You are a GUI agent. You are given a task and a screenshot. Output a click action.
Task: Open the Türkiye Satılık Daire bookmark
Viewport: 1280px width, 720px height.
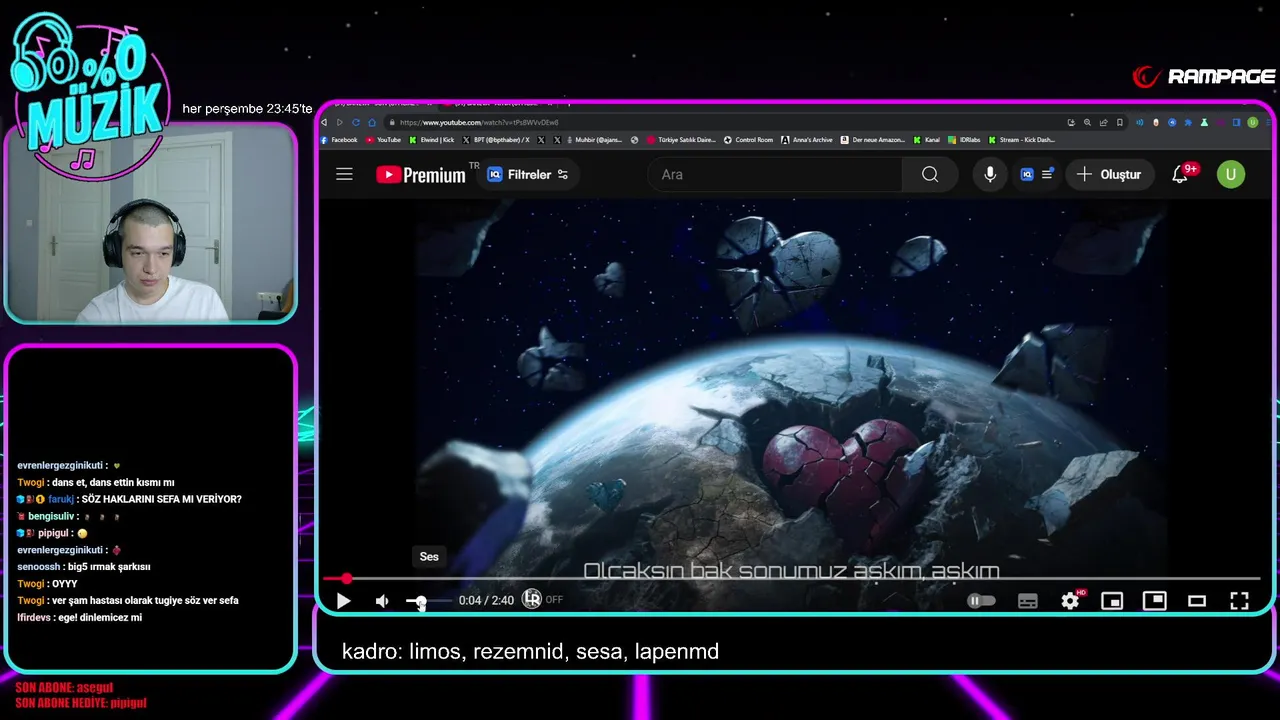(x=682, y=140)
